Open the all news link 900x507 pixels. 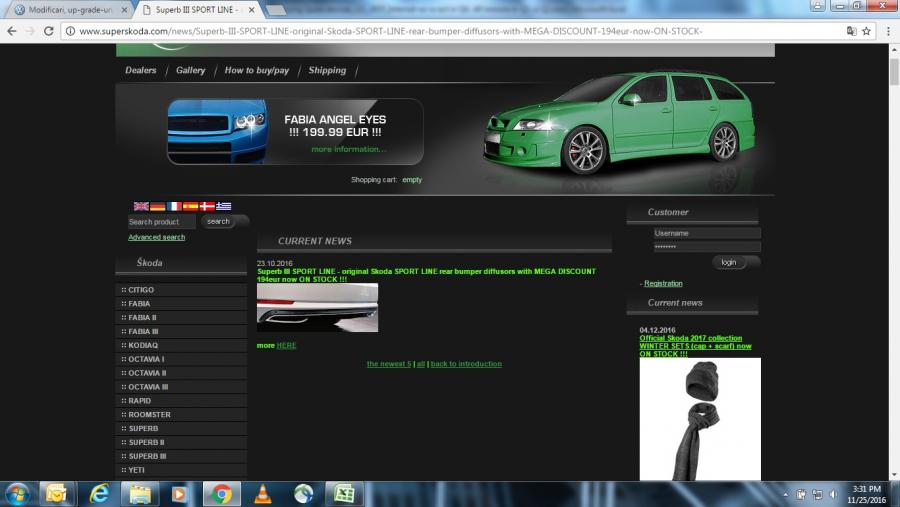[421, 363]
